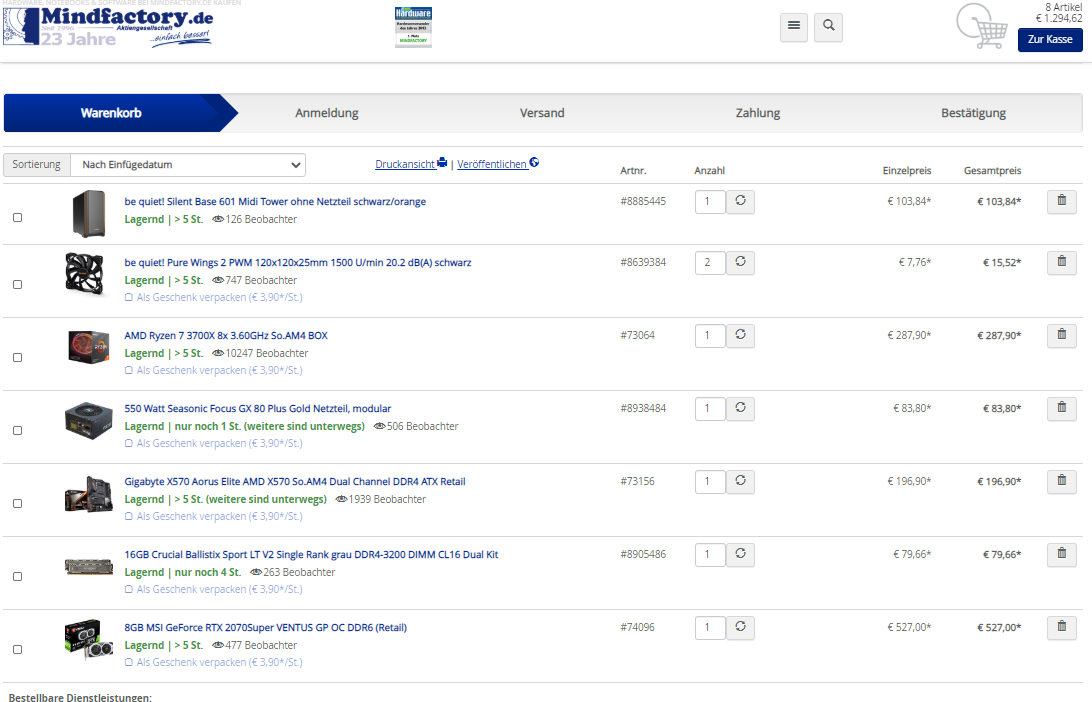Refresh quantity for Seasonic Focus GX

[x=740, y=408]
